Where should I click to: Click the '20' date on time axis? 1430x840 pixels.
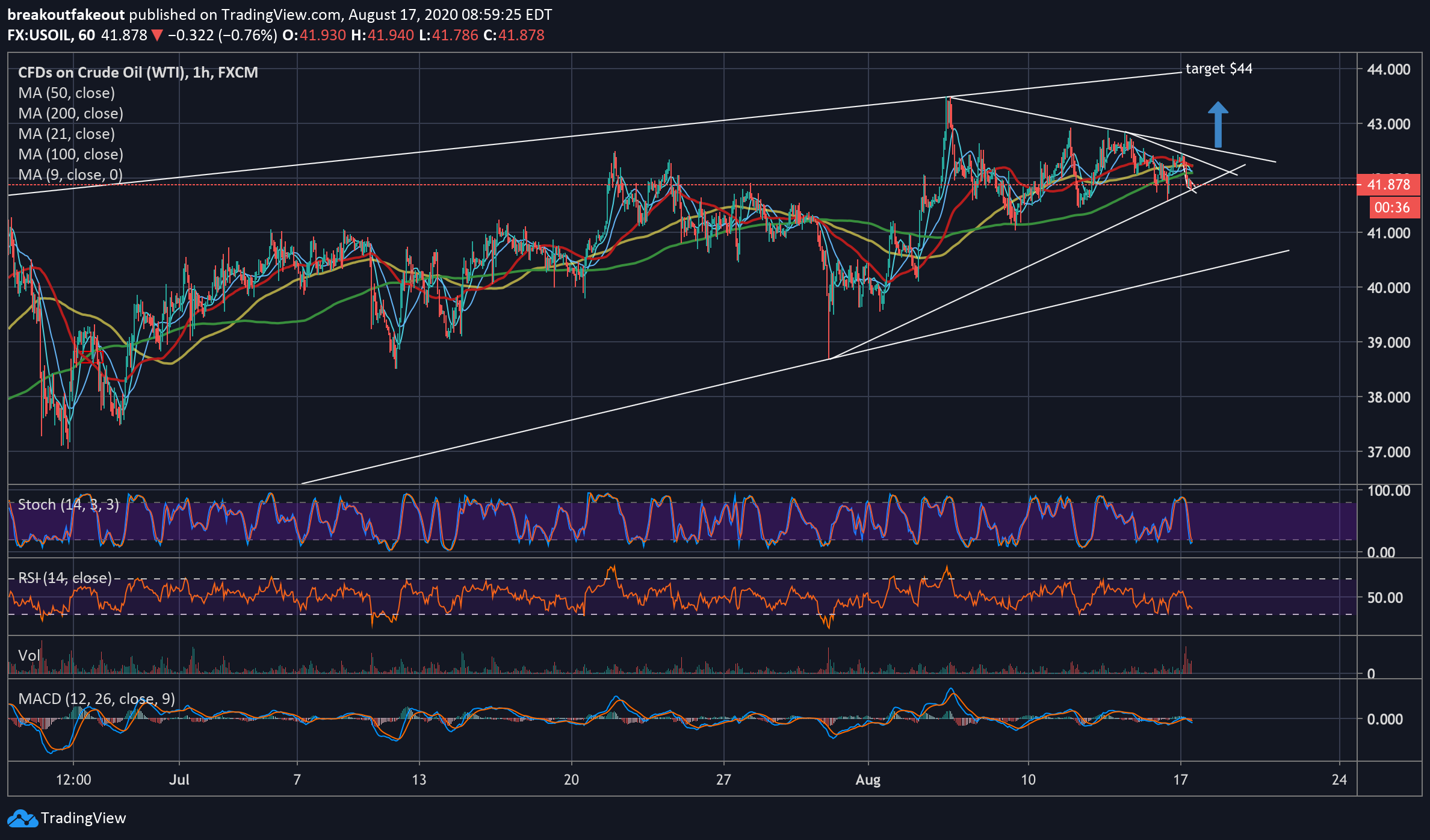click(x=571, y=780)
